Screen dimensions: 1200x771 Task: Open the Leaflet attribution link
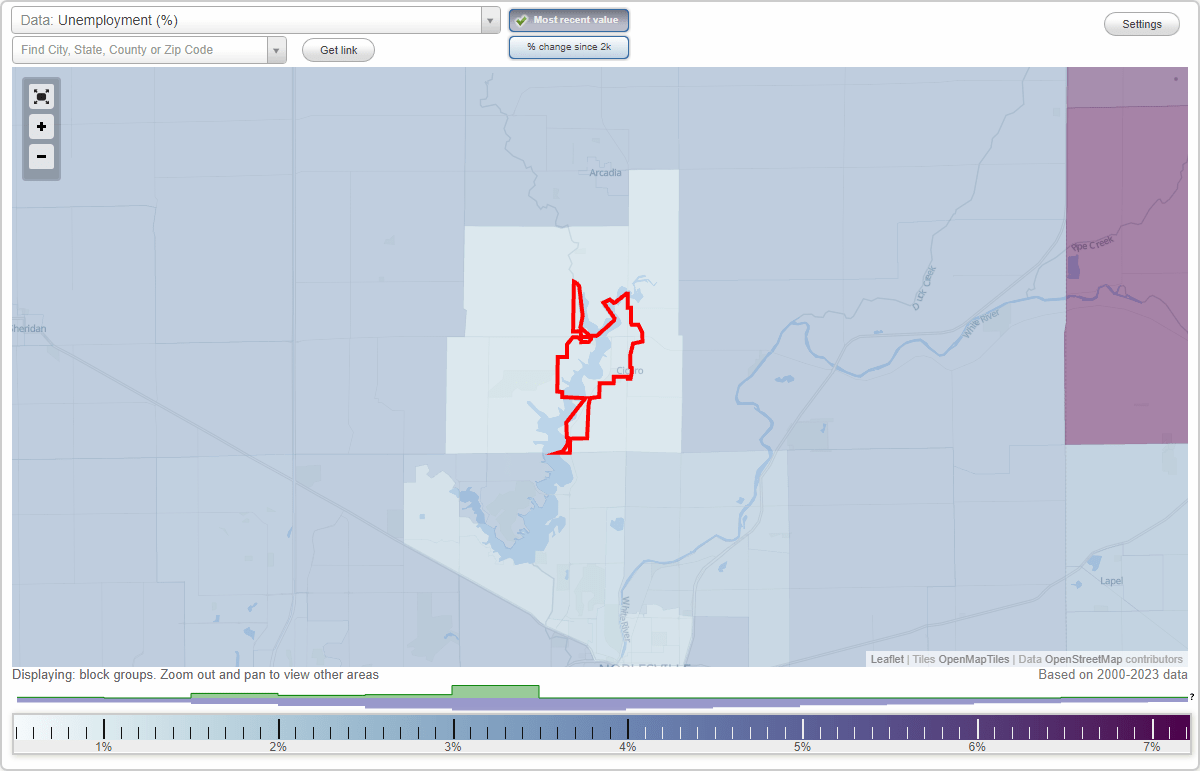[x=887, y=659]
